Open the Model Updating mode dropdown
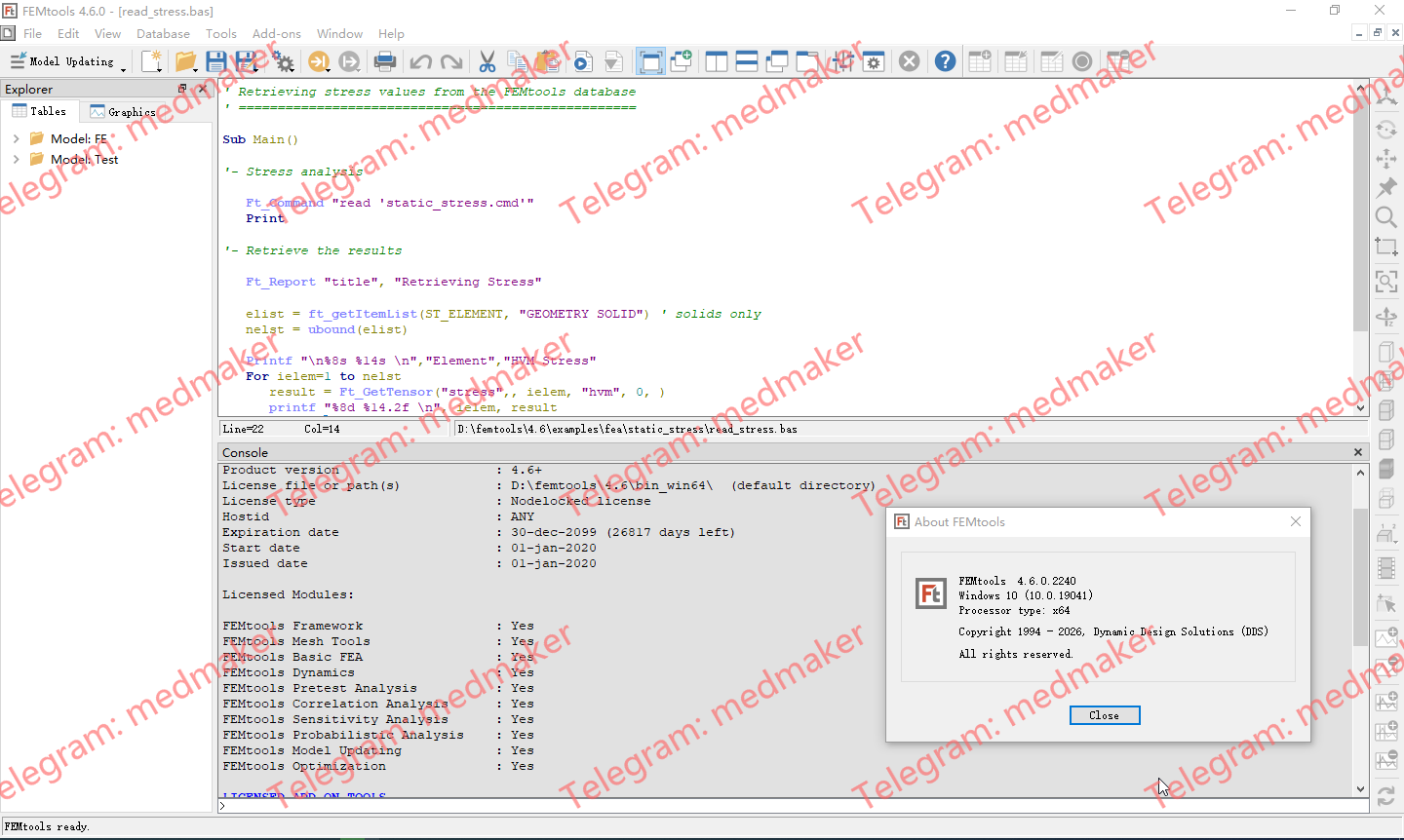The width and height of the screenshot is (1404, 840). (x=68, y=61)
